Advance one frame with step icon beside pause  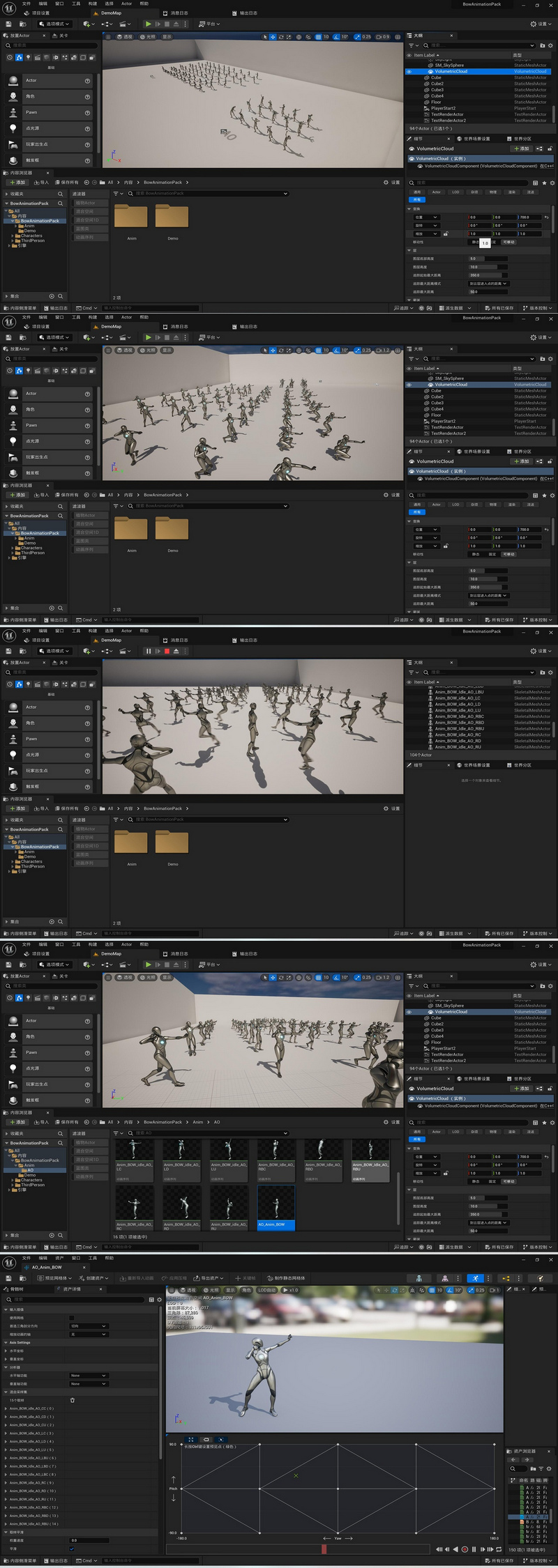coord(158,651)
